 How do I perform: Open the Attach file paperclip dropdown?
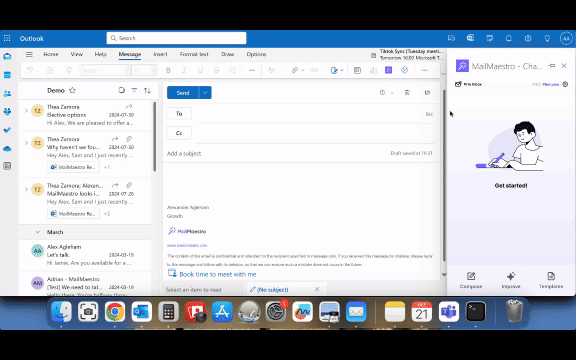pyautogui.click(x=298, y=70)
